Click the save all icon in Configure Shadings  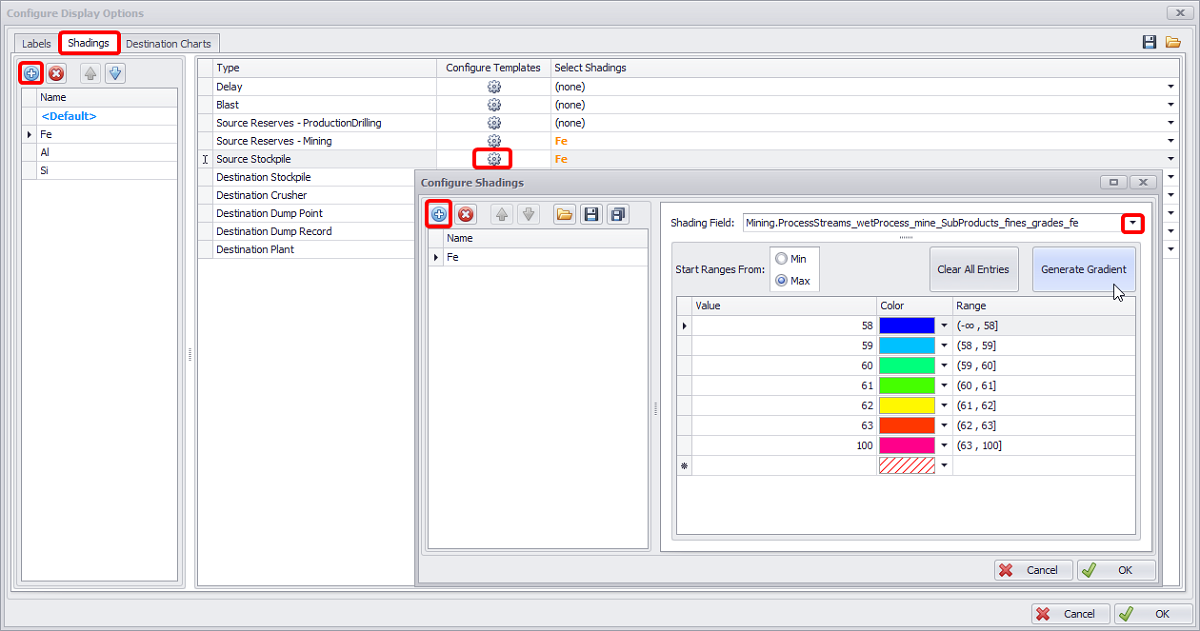tap(617, 214)
